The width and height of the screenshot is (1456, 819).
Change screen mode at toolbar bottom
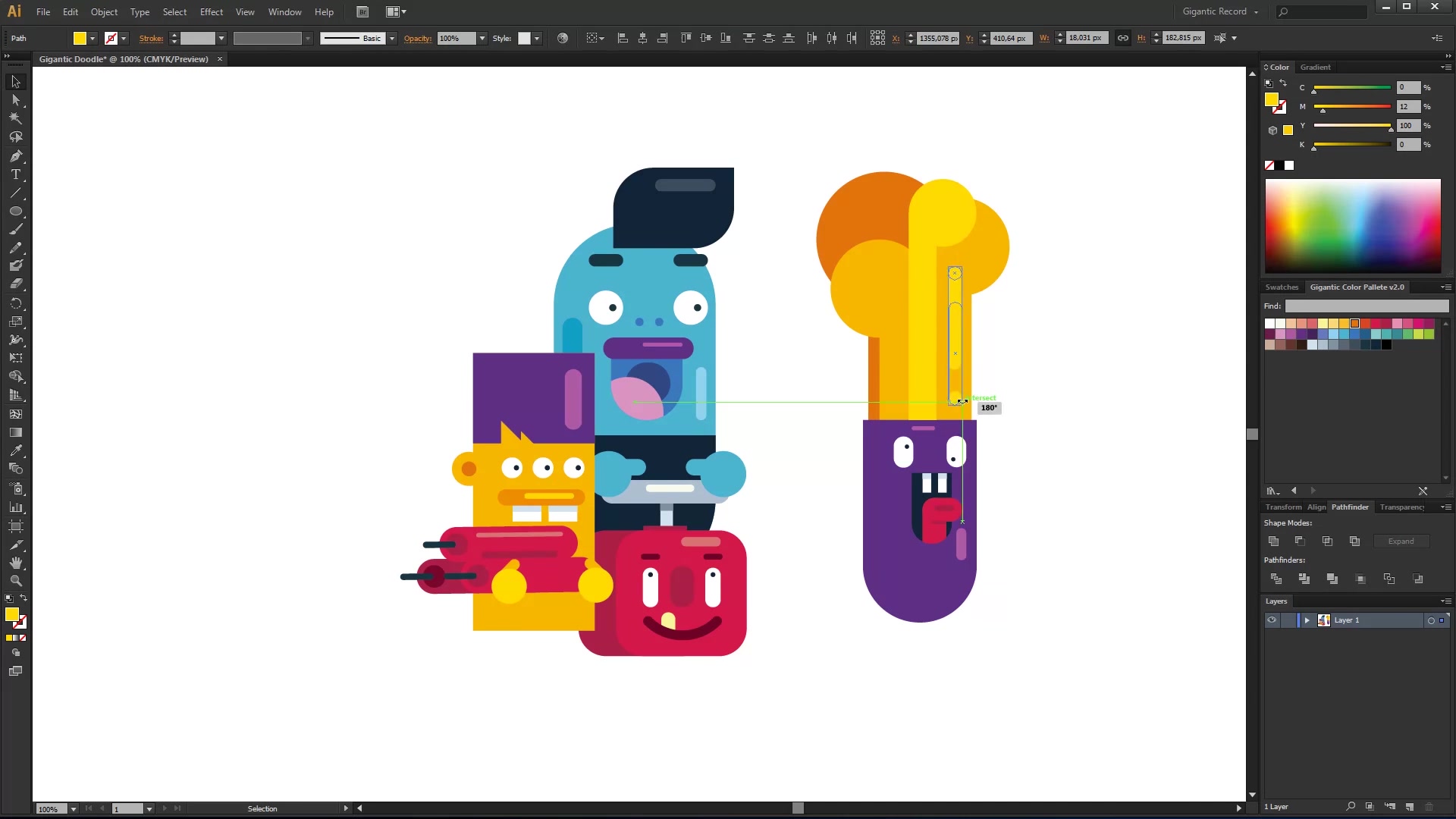click(x=15, y=671)
